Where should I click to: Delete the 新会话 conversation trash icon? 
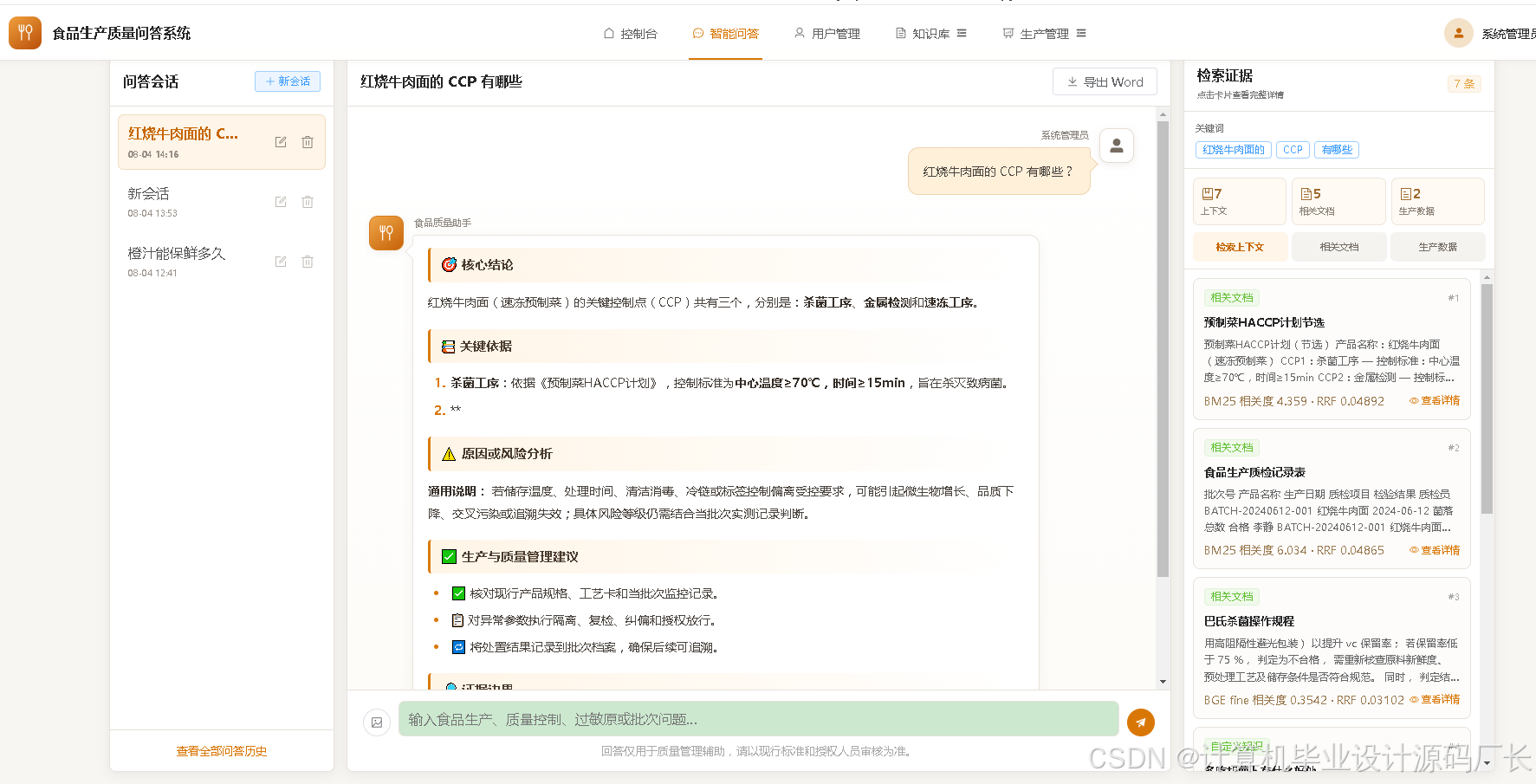308,202
